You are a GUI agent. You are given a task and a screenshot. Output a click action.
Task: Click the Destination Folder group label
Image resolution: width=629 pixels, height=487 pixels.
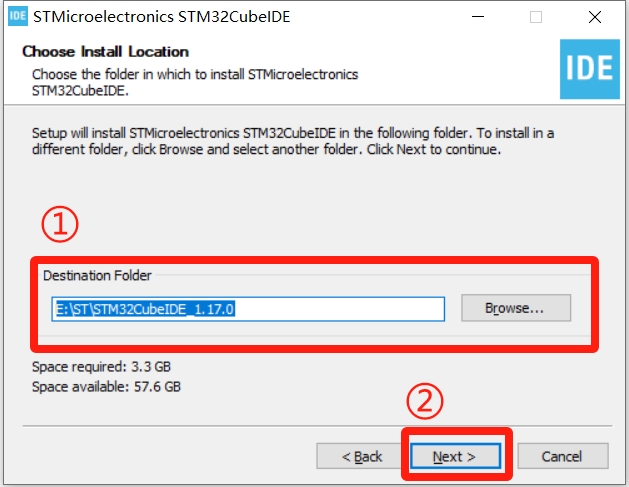click(x=97, y=276)
